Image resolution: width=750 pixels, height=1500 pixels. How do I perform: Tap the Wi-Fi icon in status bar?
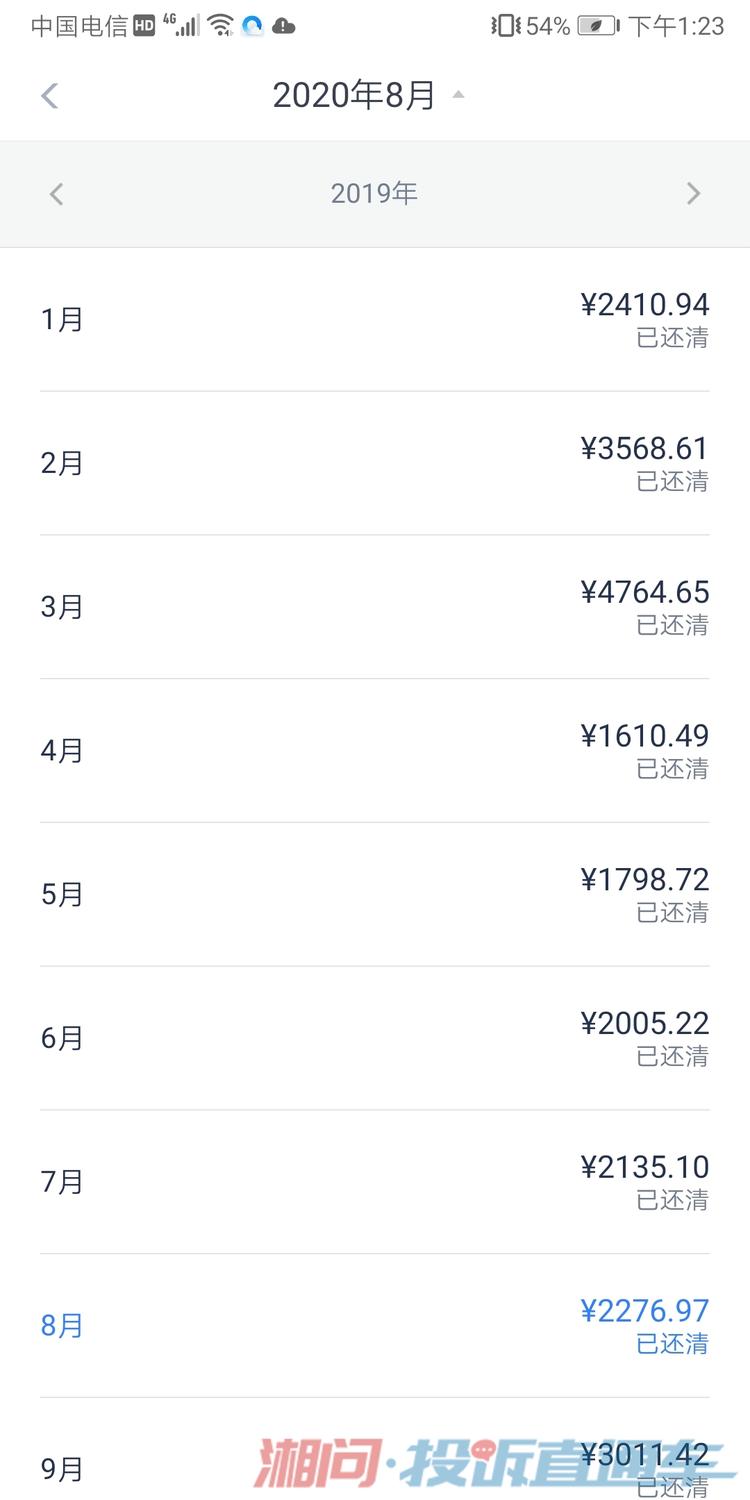[220, 26]
